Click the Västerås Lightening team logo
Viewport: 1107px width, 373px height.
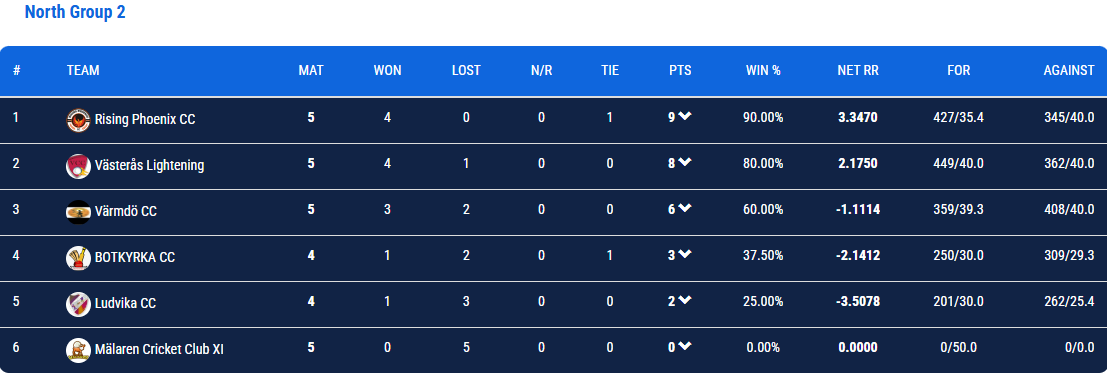click(x=78, y=166)
